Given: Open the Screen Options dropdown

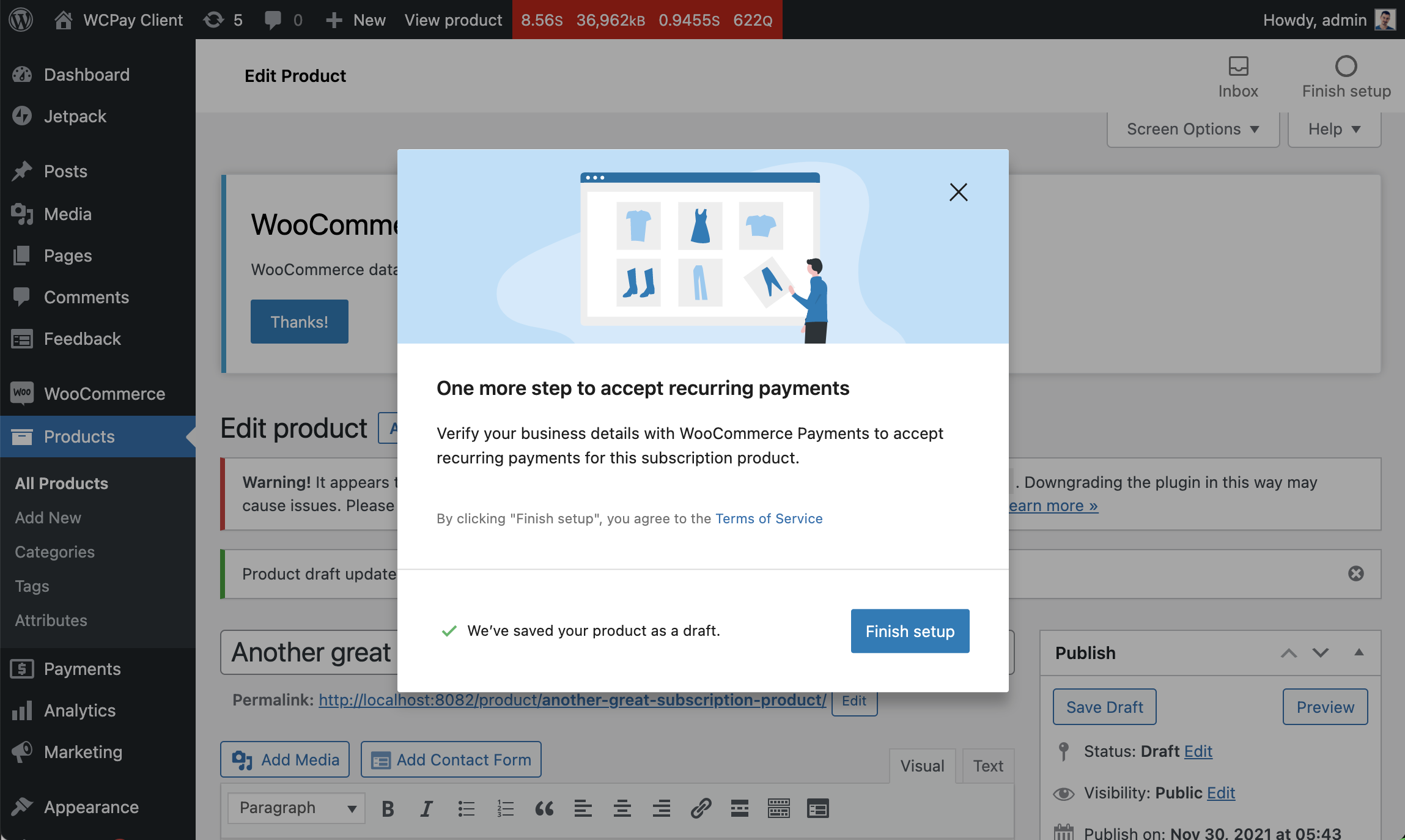Looking at the screenshot, I should [1192, 129].
